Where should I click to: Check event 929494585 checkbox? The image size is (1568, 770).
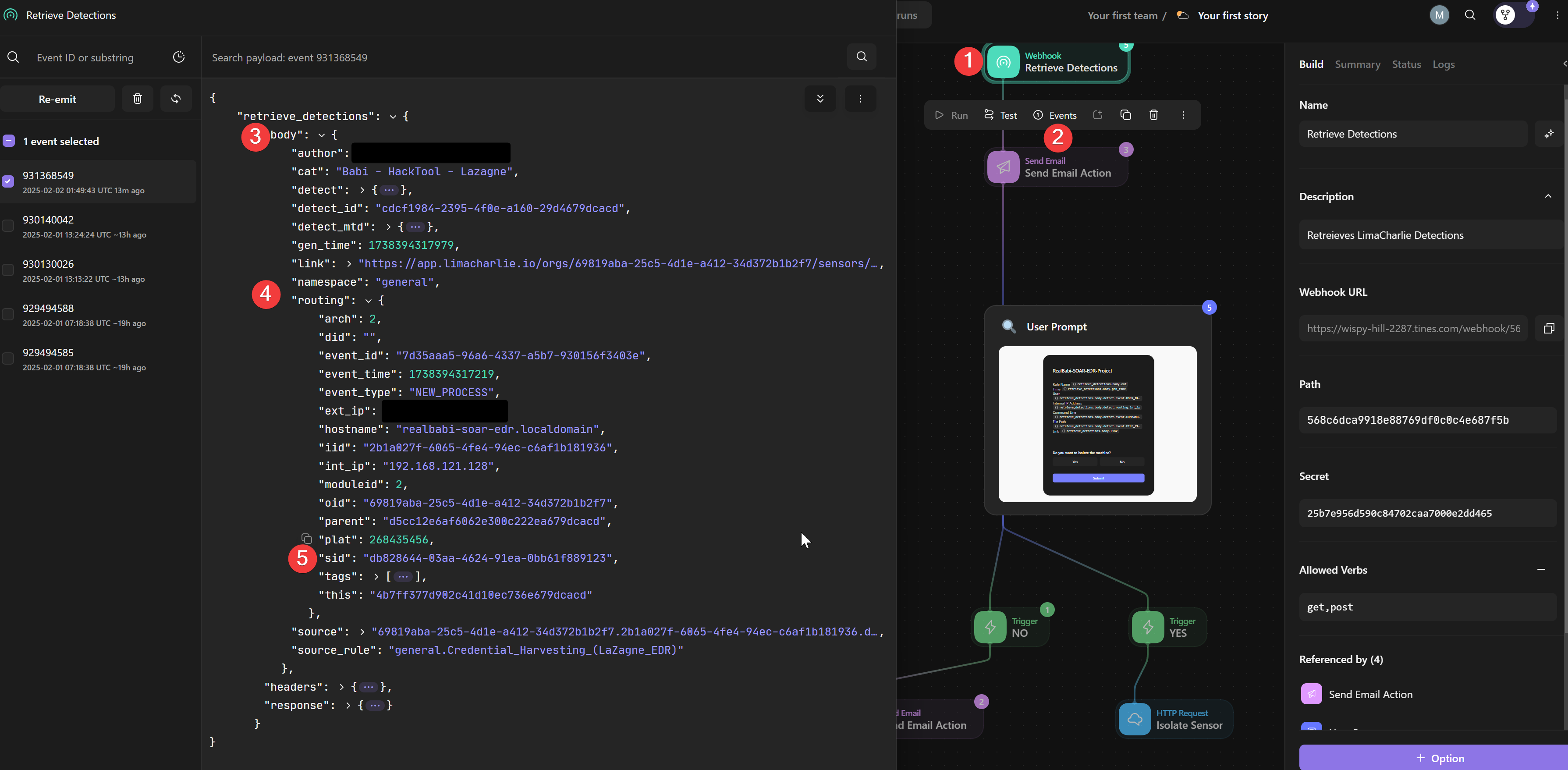[x=8, y=358]
